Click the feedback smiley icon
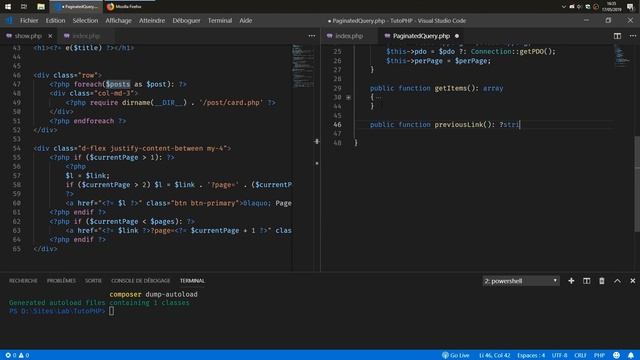Image resolution: width=640 pixels, height=360 pixels. tap(616, 355)
